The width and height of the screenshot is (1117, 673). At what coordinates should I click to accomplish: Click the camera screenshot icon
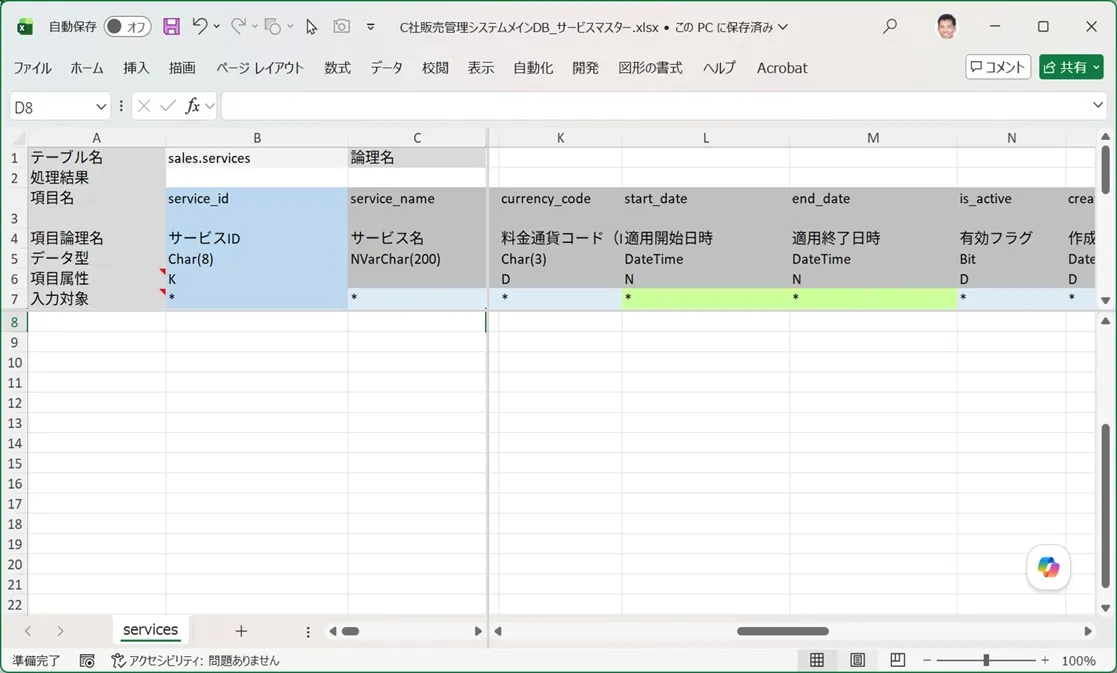341,26
